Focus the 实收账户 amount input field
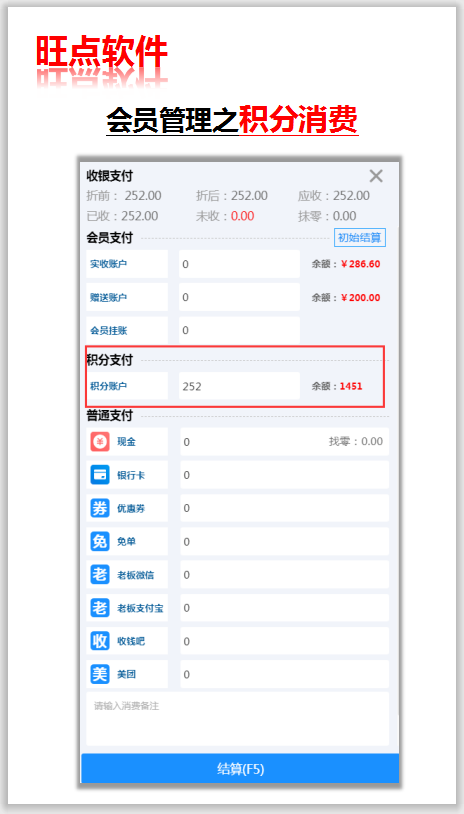This screenshot has width=464, height=814. (239, 264)
